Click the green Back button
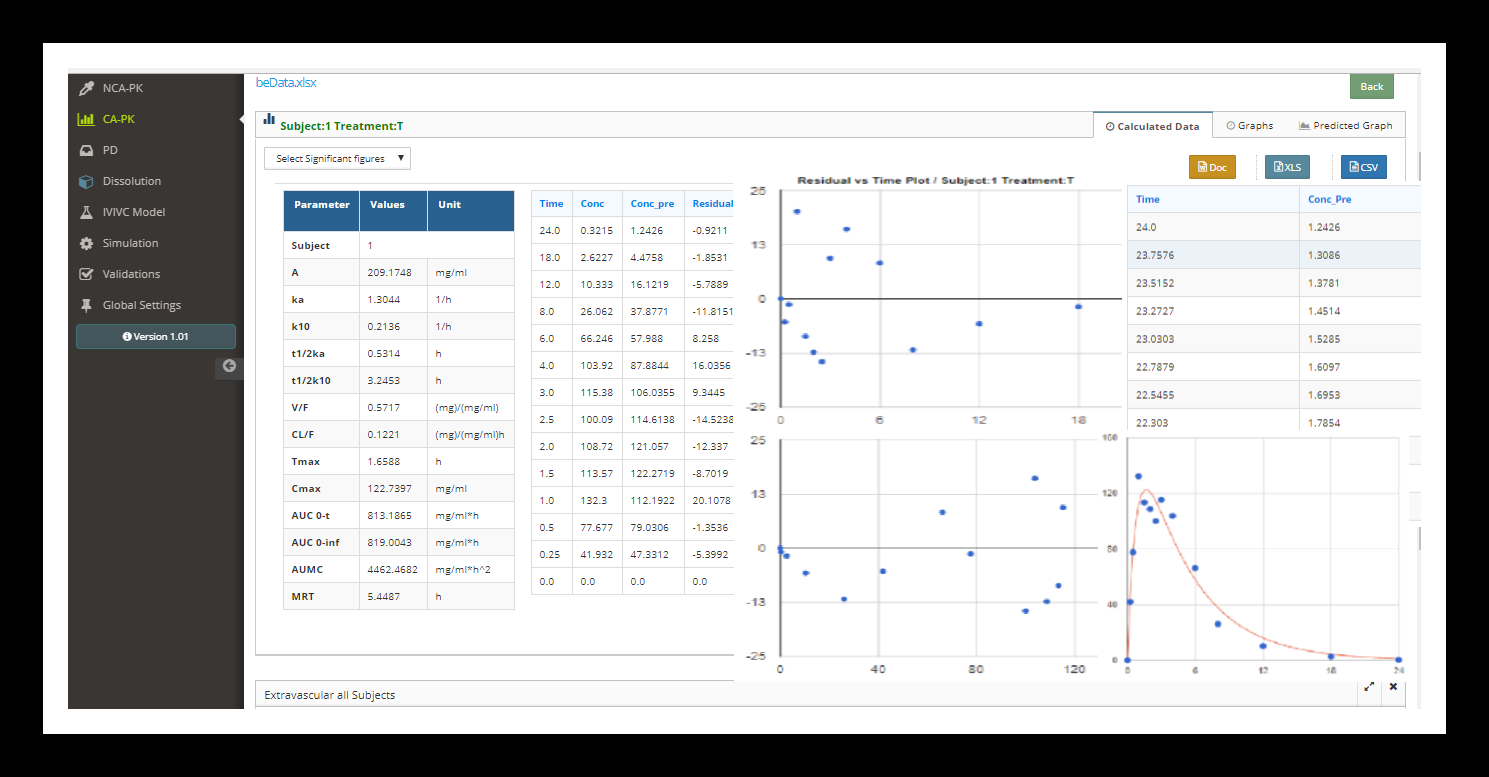The image size is (1489, 777). (1371, 86)
